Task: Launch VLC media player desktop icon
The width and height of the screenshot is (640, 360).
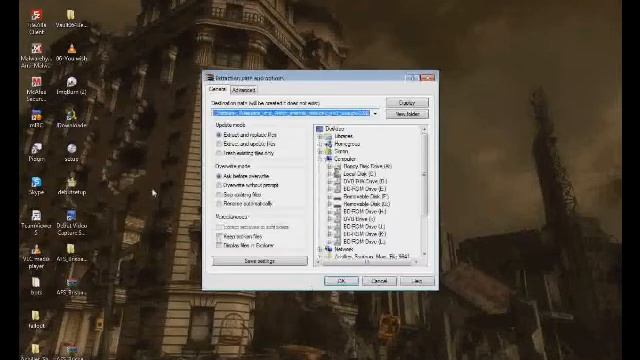Action: coord(36,256)
